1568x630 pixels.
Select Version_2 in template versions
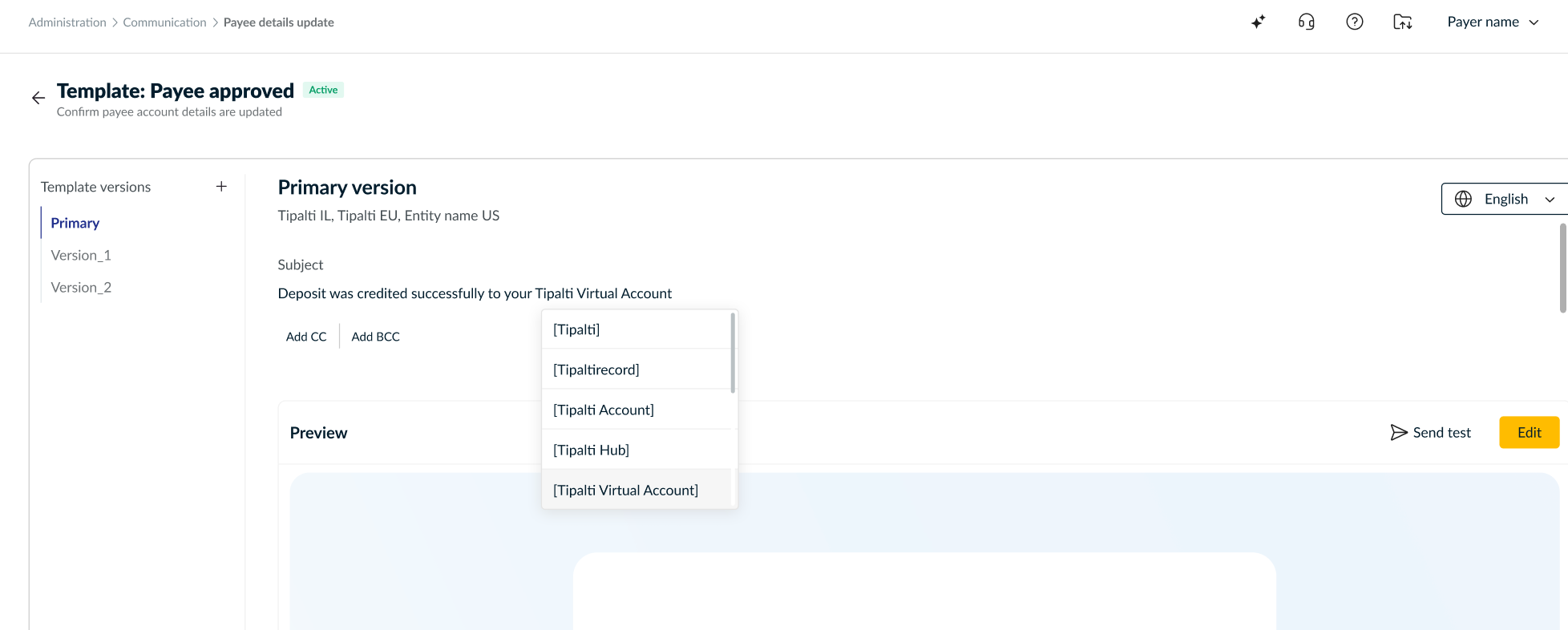pyautogui.click(x=81, y=287)
